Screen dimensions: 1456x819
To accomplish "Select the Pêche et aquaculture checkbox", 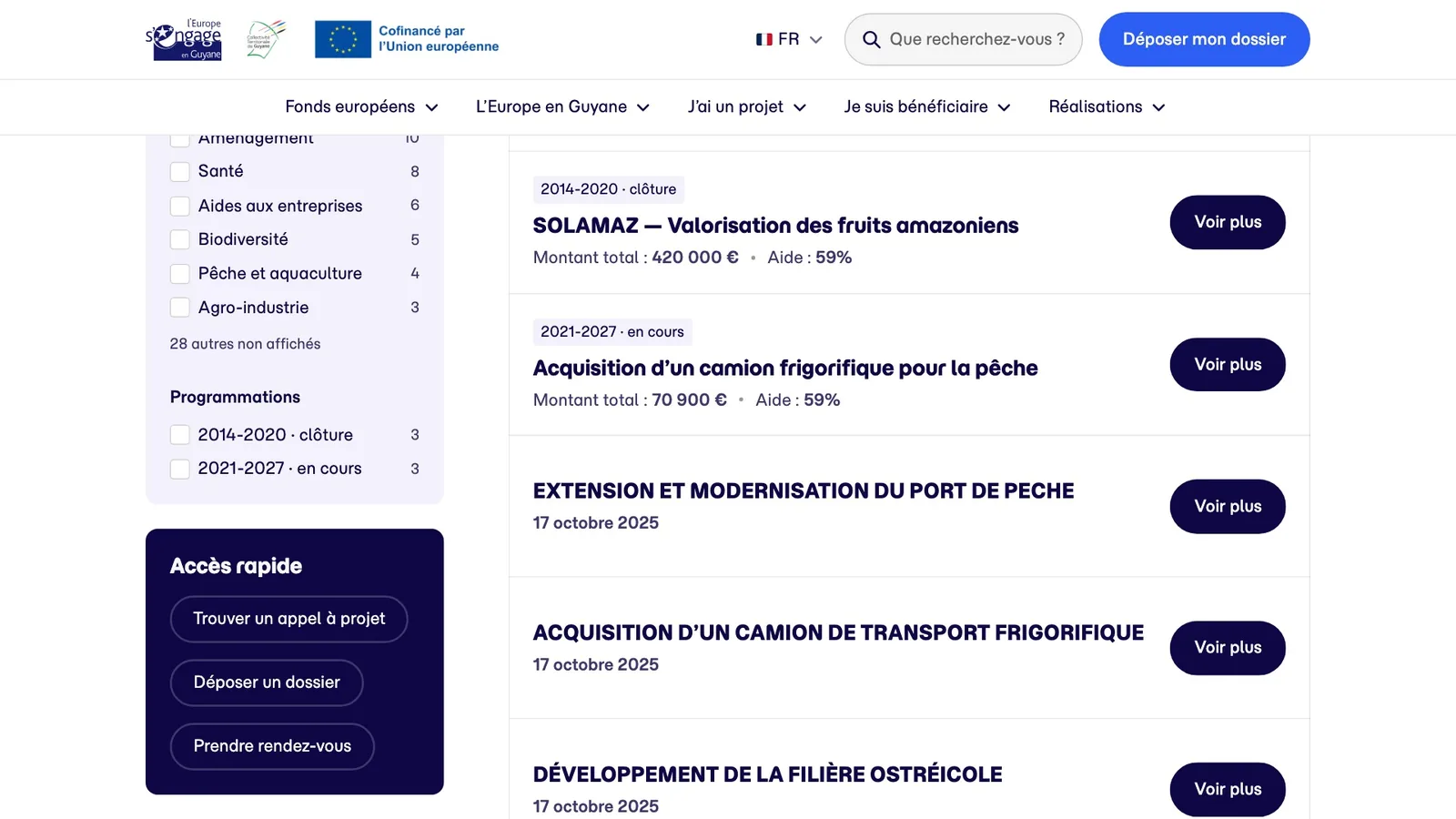I will pyautogui.click(x=180, y=274).
